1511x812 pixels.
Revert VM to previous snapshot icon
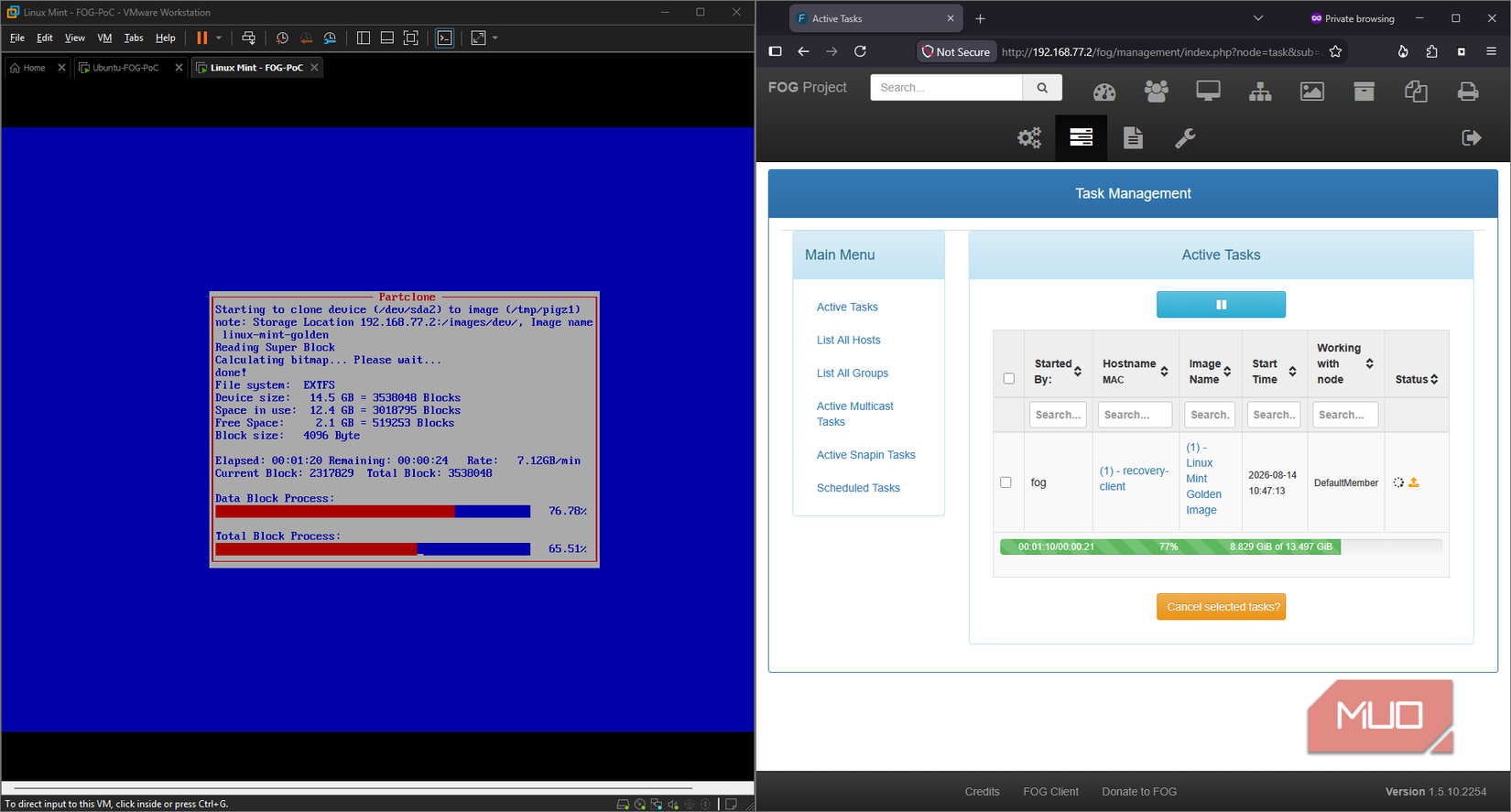306,38
